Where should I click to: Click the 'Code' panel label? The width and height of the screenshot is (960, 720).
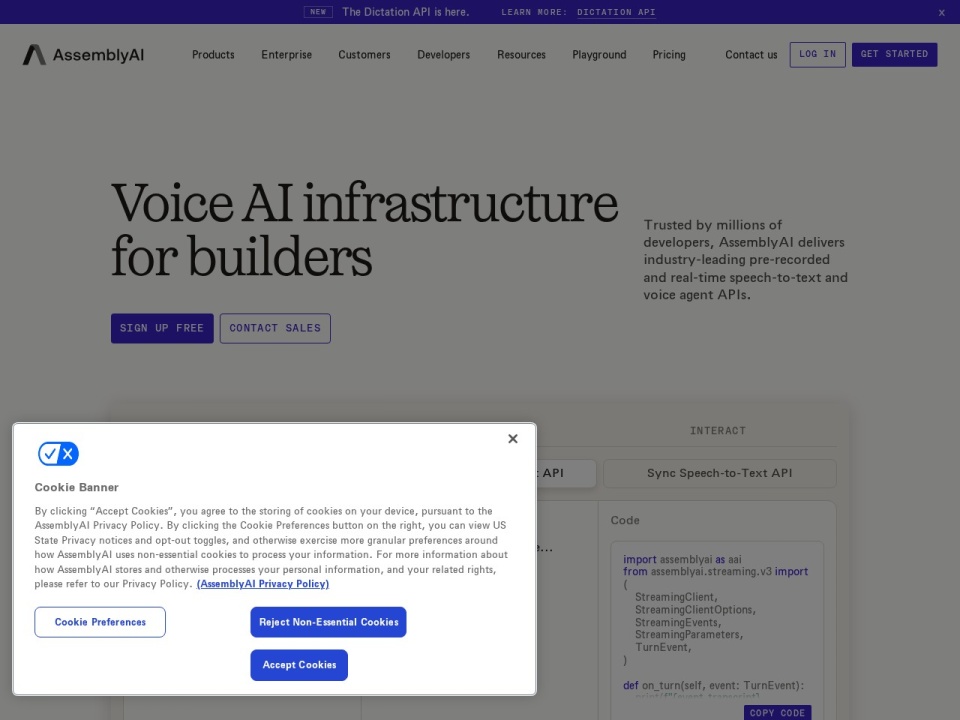(x=624, y=520)
